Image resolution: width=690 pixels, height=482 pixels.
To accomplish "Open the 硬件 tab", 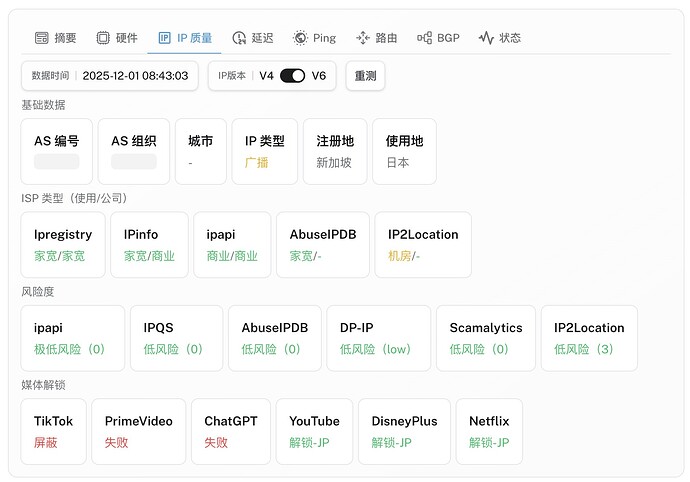I will click(117, 38).
